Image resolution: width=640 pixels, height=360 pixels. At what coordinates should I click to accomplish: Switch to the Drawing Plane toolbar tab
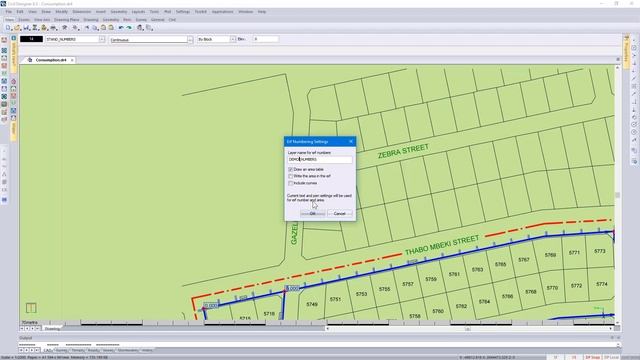coord(67,20)
